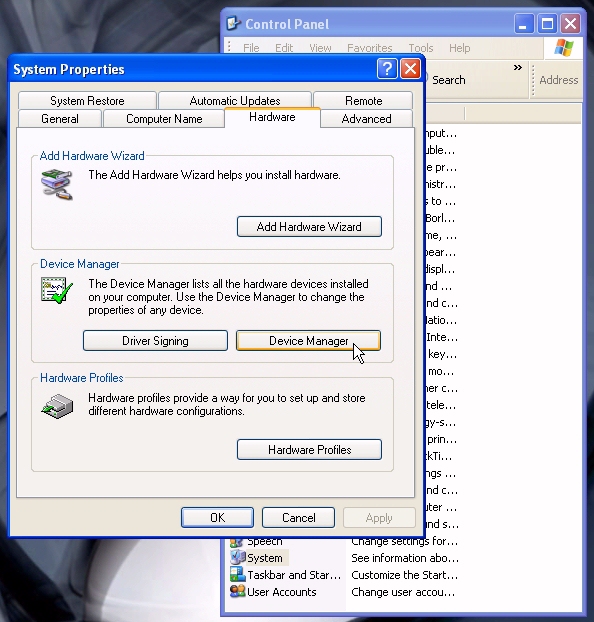Image resolution: width=594 pixels, height=622 pixels.
Task: Click the 'User Accounts' item label
Action: click(282, 592)
